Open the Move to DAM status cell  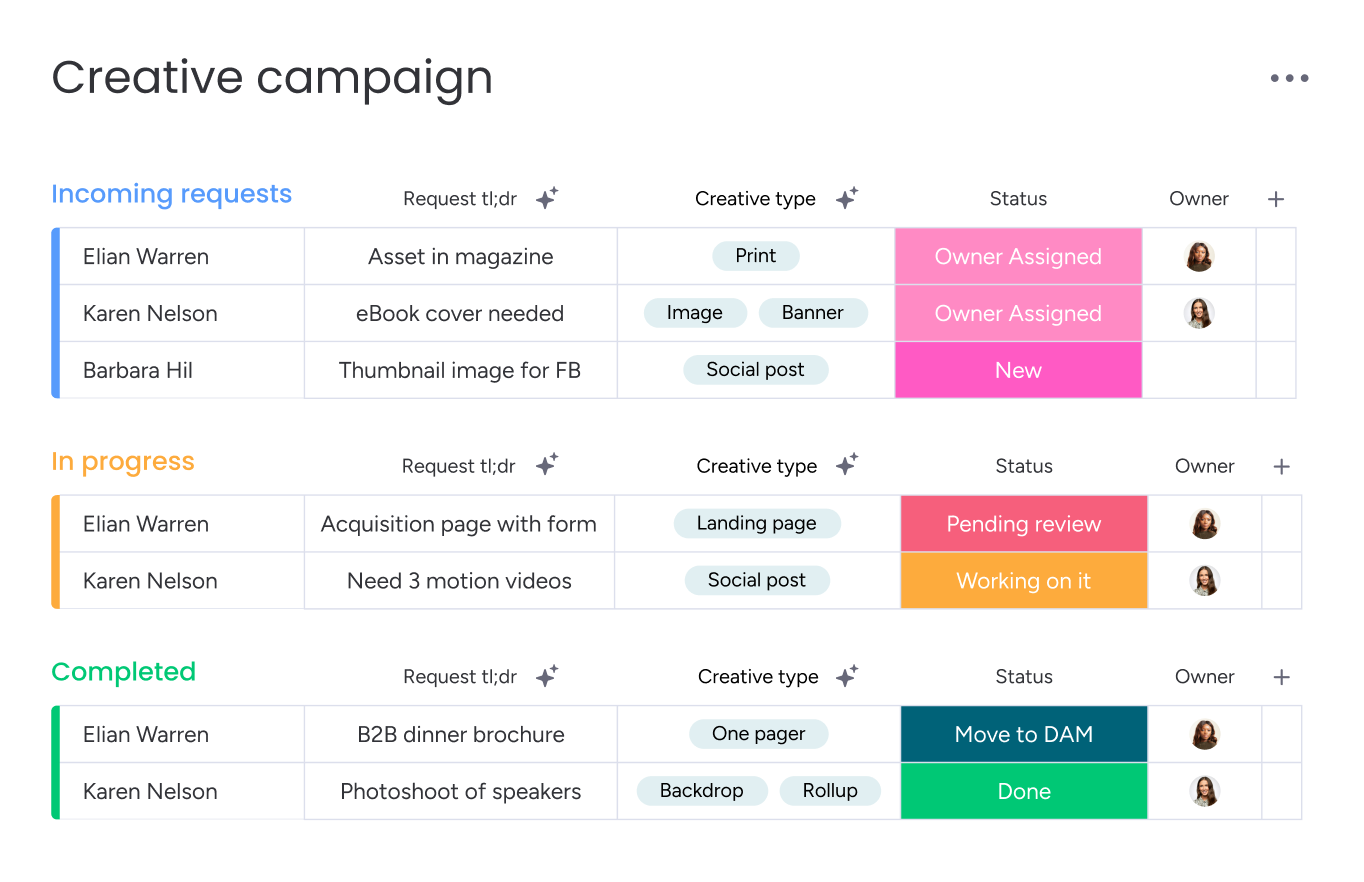click(1024, 734)
